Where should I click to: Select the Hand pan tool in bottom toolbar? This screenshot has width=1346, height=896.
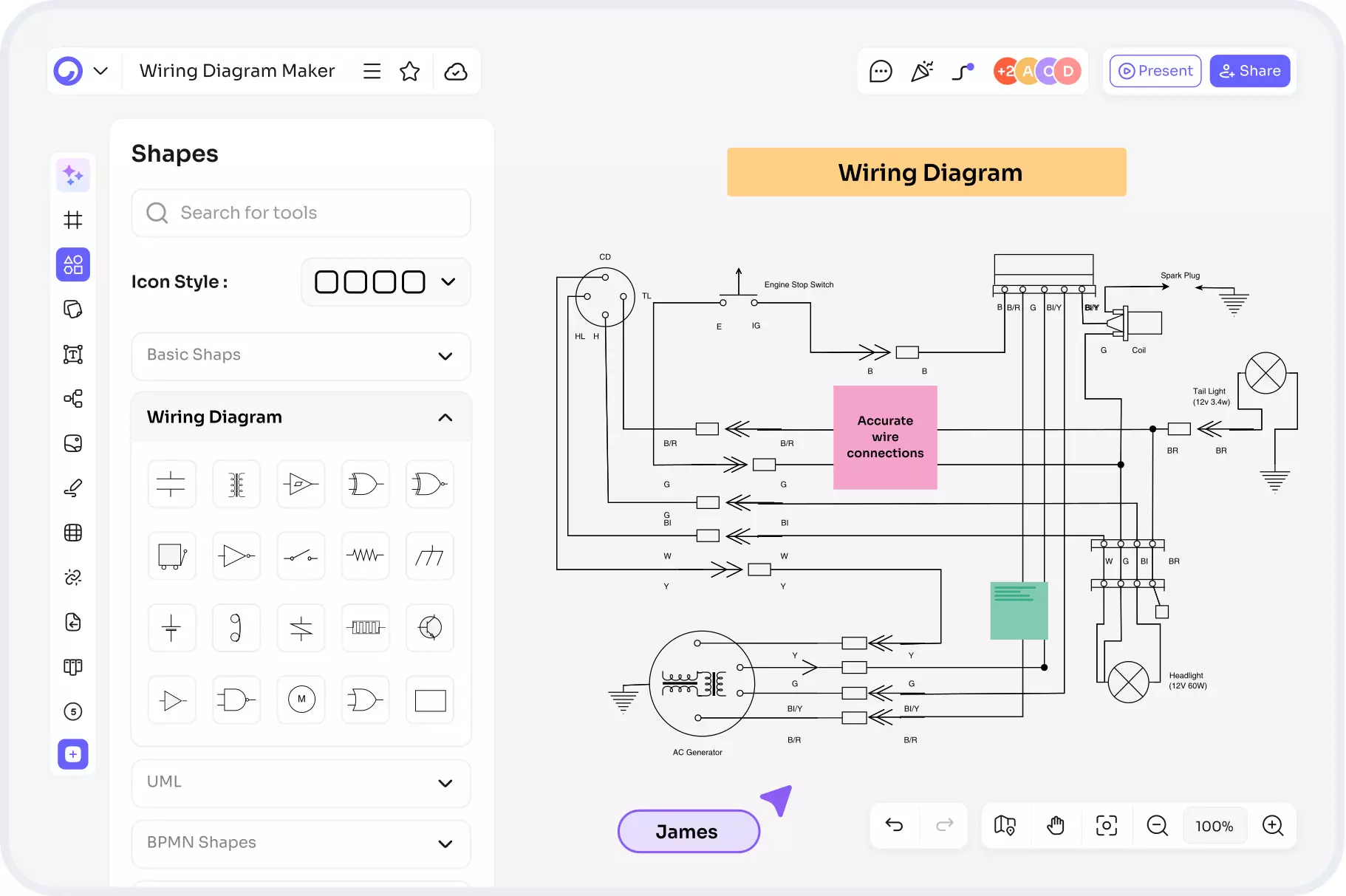coord(1056,825)
